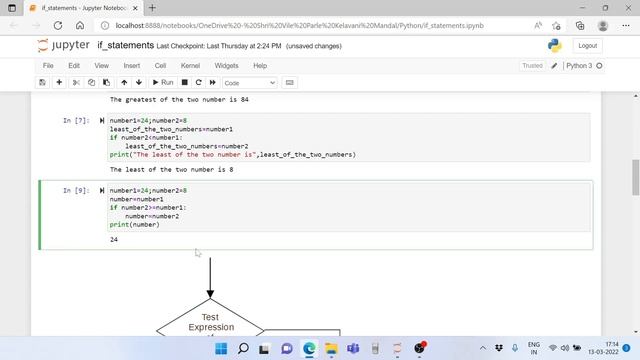Move selected cell down with the arrow icon
The image size is (640, 360).
[x=139, y=82]
